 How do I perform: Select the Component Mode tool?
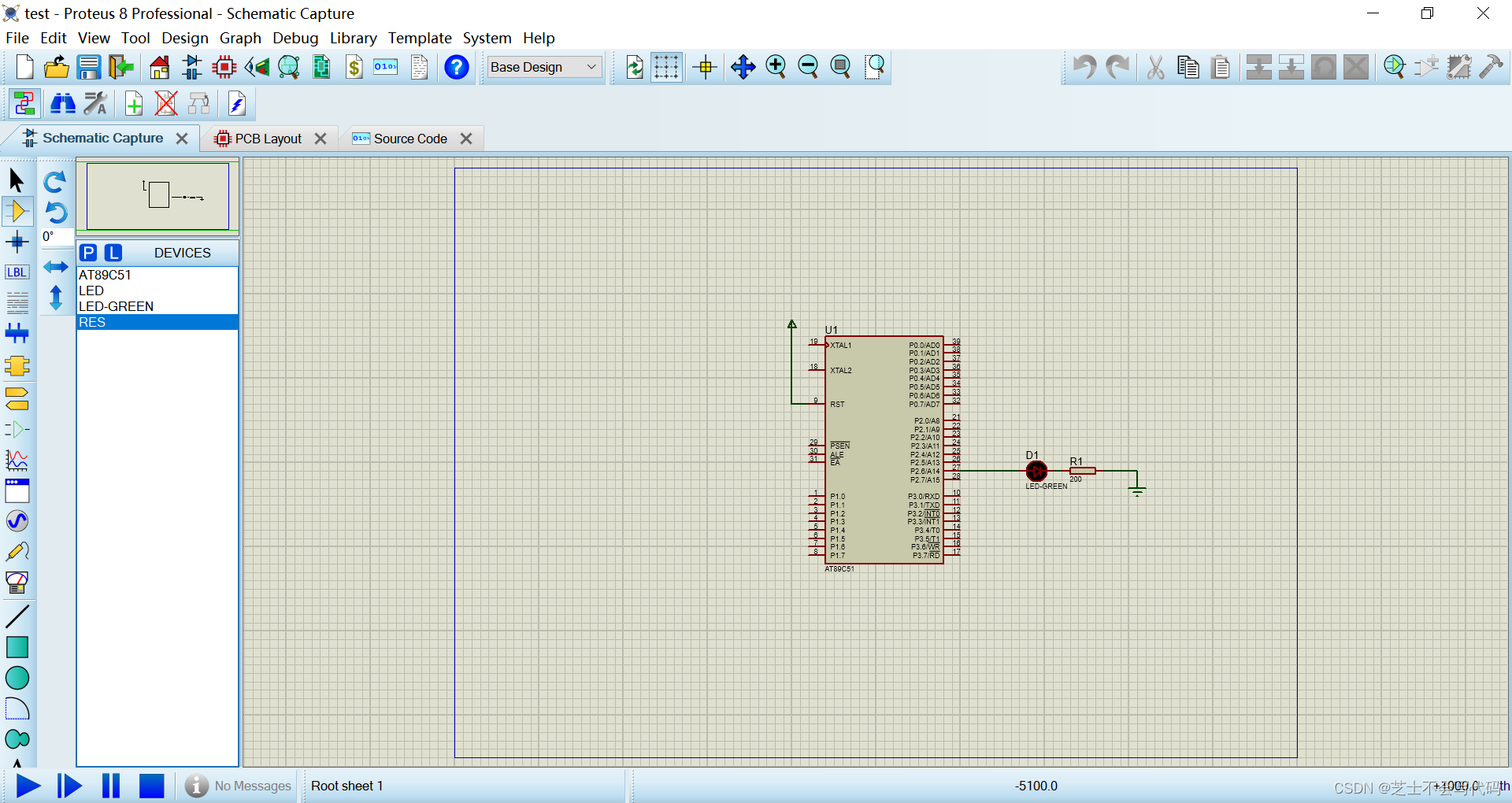pos(17,211)
